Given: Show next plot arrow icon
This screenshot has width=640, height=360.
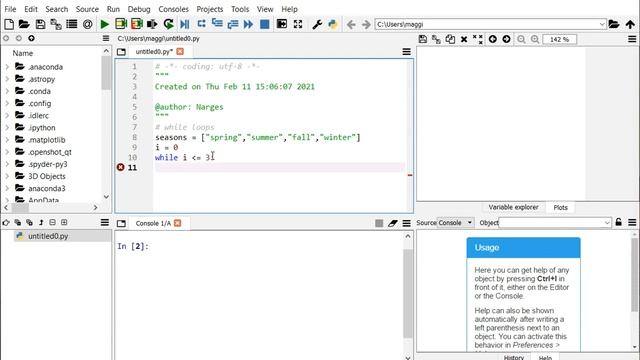Looking at the screenshot, I should (507, 39).
